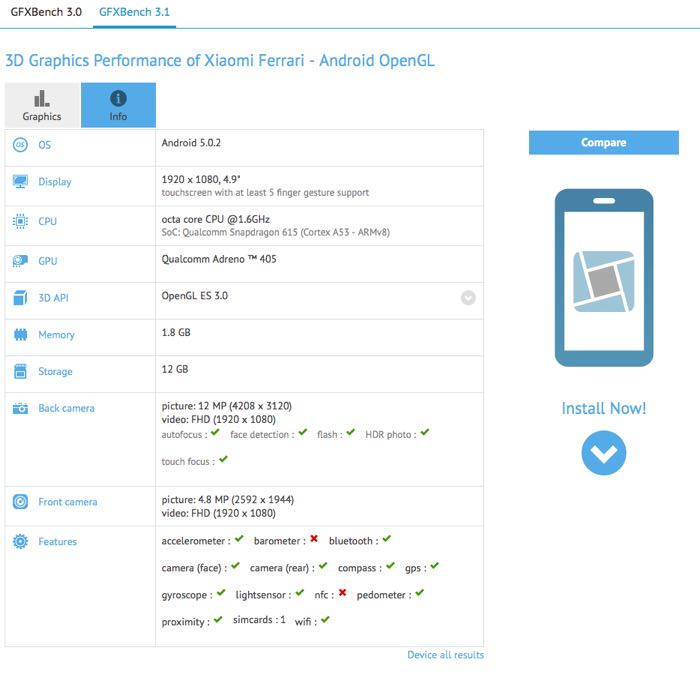Viewport: 700px width, 687px height.
Task: Click the gps checkmark
Action: tap(435, 566)
